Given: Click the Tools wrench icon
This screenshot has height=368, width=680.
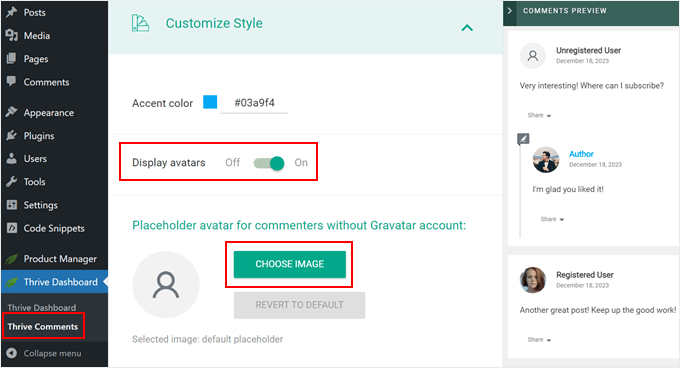Looking at the screenshot, I should (12, 182).
